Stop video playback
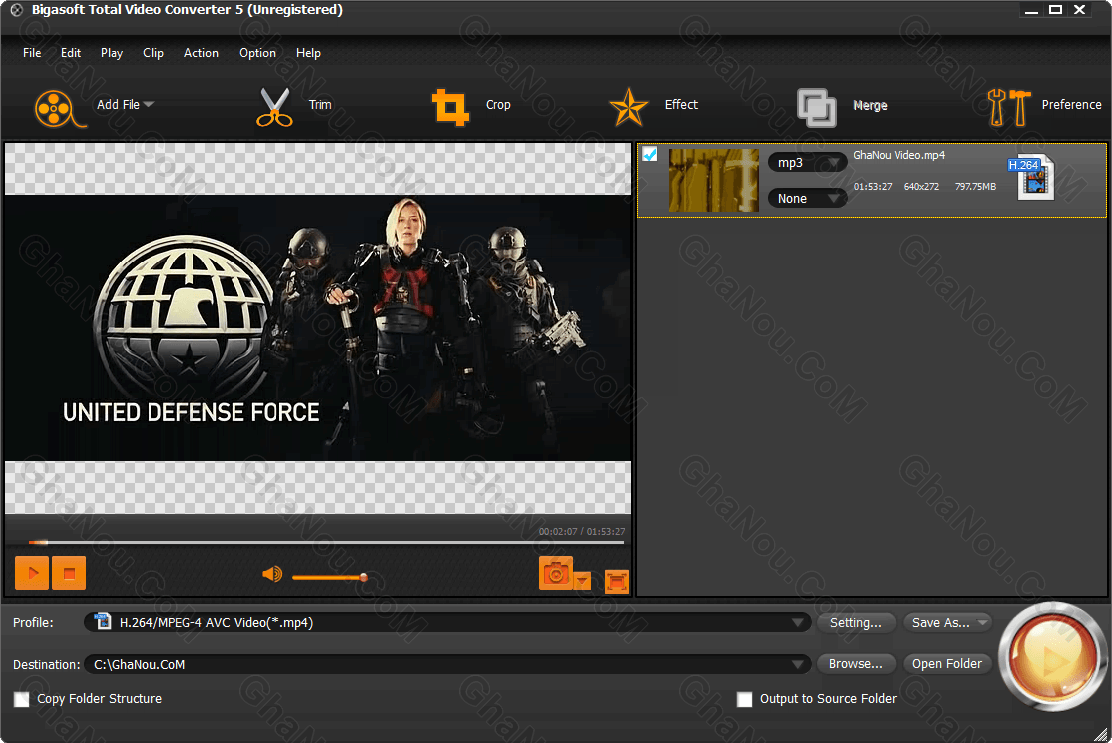Viewport: 1112px width, 743px height. (x=69, y=573)
